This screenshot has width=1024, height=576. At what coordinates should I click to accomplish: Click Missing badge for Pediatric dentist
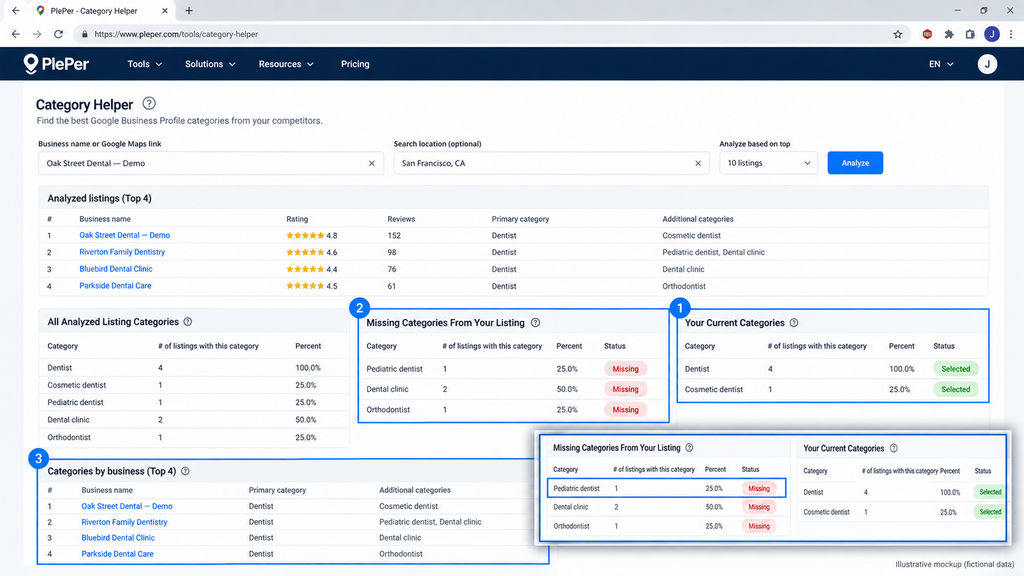click(x=625, y=369)
